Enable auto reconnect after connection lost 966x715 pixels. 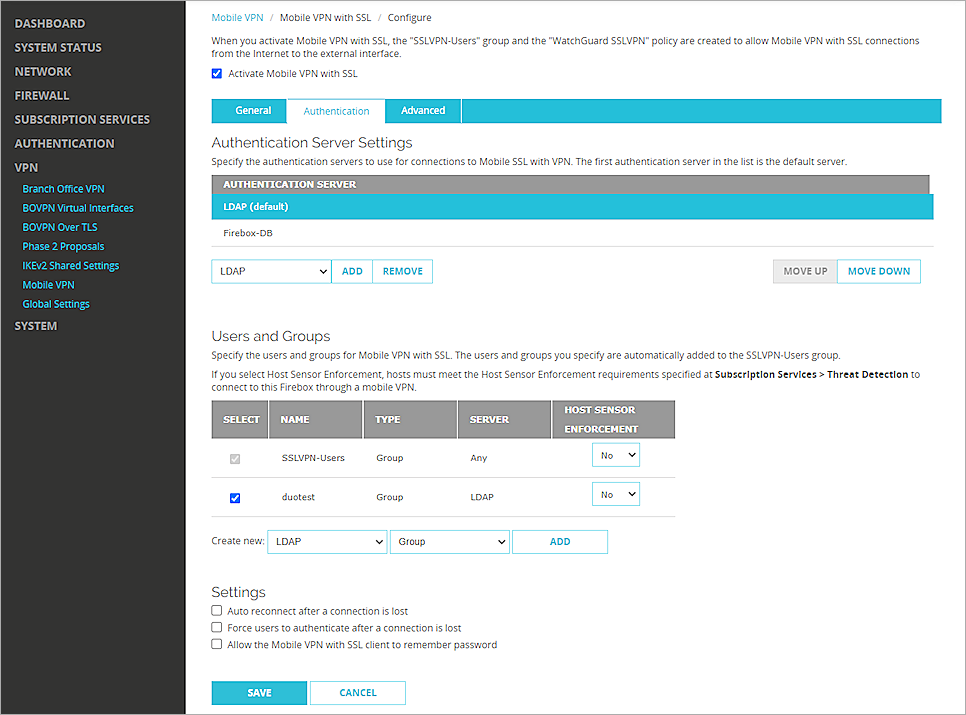point(216,610)
